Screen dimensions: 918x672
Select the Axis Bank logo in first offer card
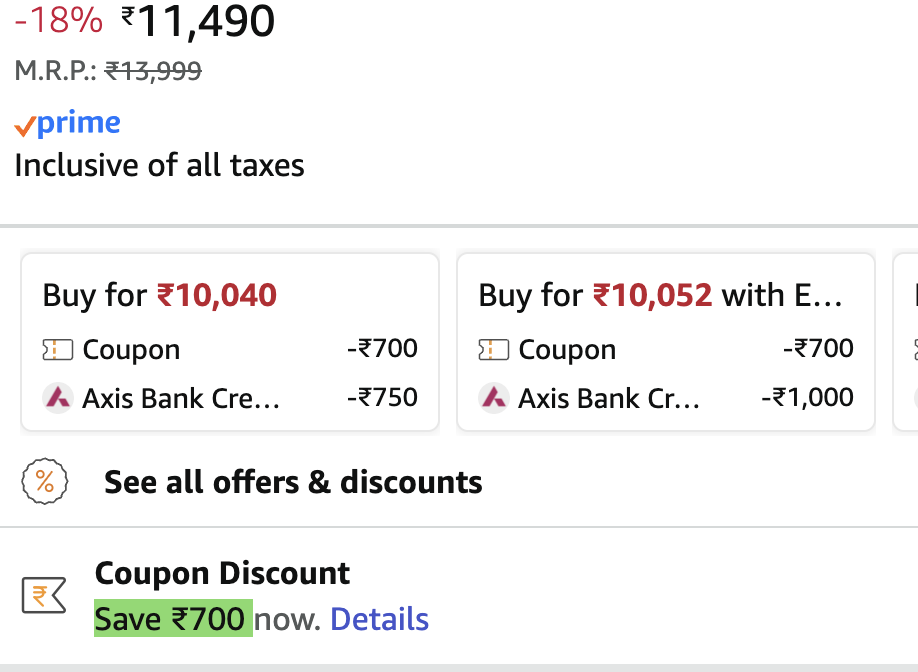pos(58,397)
